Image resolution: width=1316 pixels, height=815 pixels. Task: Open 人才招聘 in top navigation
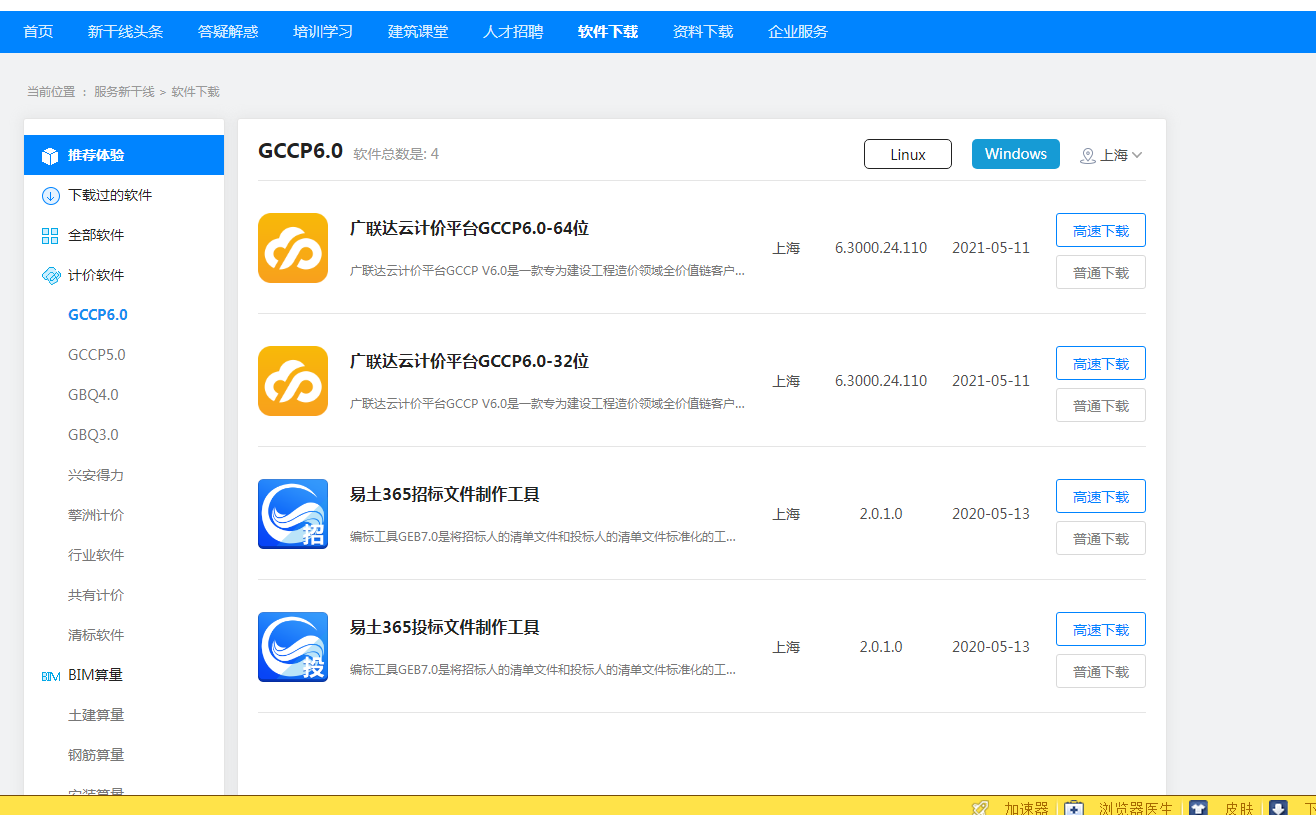[x=513, y=32]
